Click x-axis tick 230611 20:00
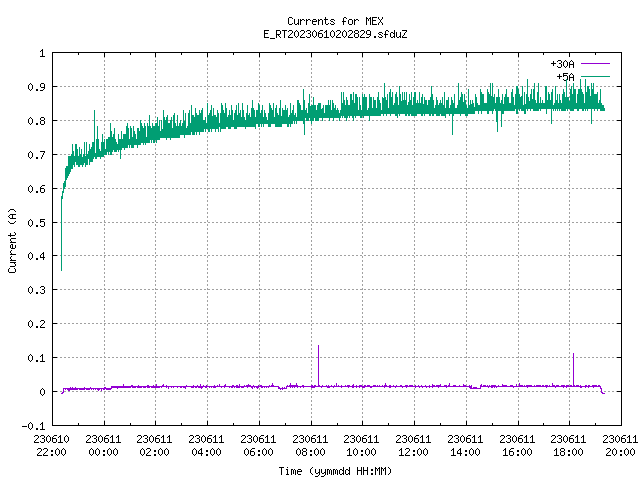 [x=620, y=445]
